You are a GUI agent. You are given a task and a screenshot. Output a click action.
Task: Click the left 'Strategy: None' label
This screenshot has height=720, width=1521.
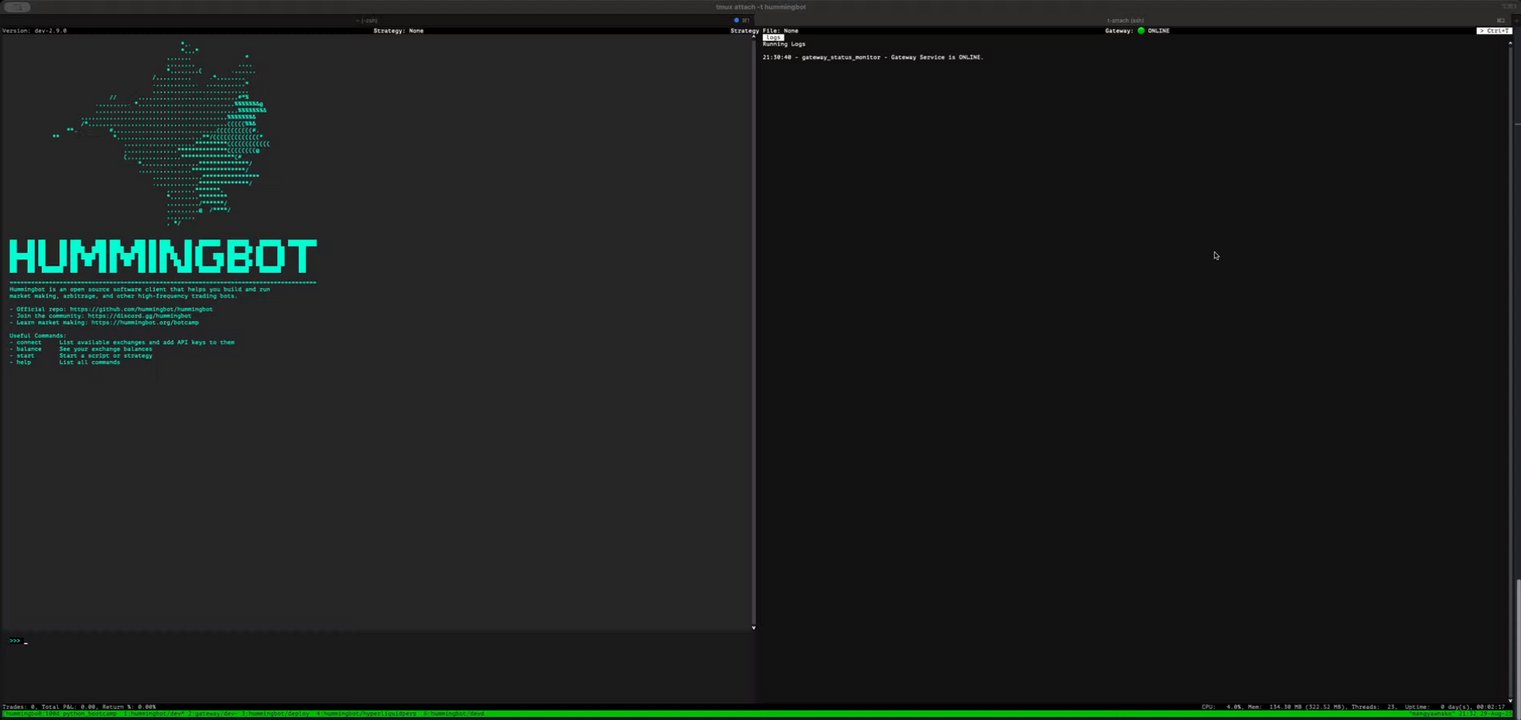tap(398, 31)
